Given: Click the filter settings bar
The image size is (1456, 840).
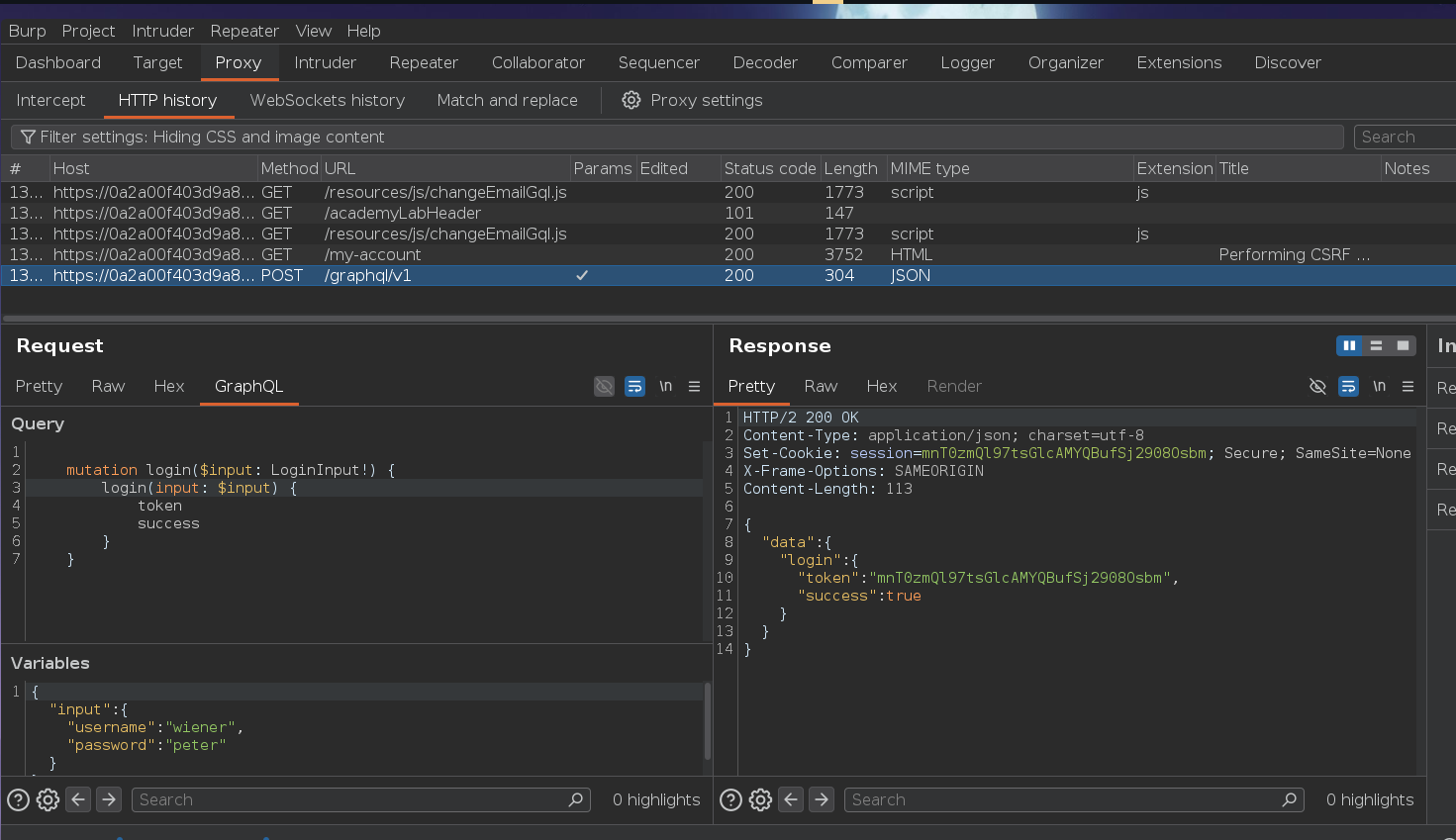Looking at the screenshot, I should pyautogui.click(x=677, y=137).
